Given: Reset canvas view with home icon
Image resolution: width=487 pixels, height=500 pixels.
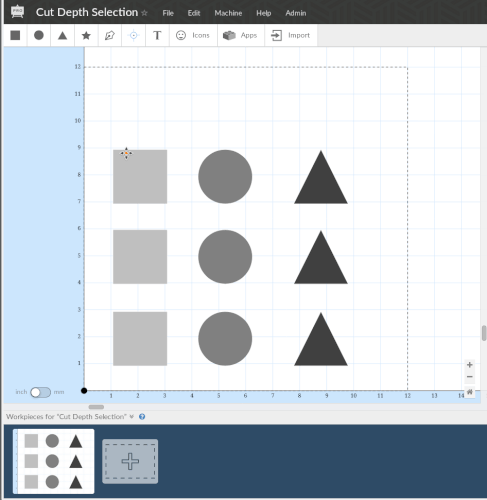Looking at the screenshot, I should pos(470,392).
